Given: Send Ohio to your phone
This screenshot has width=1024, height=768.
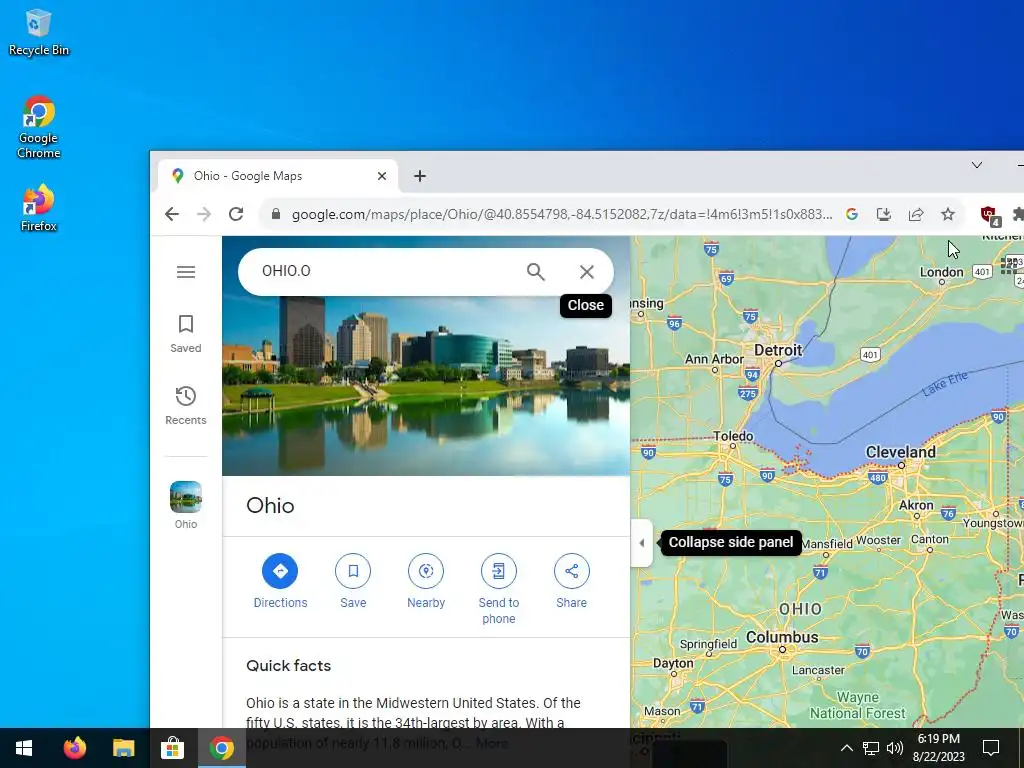Looking at the screenshot, I should (498, 589).
